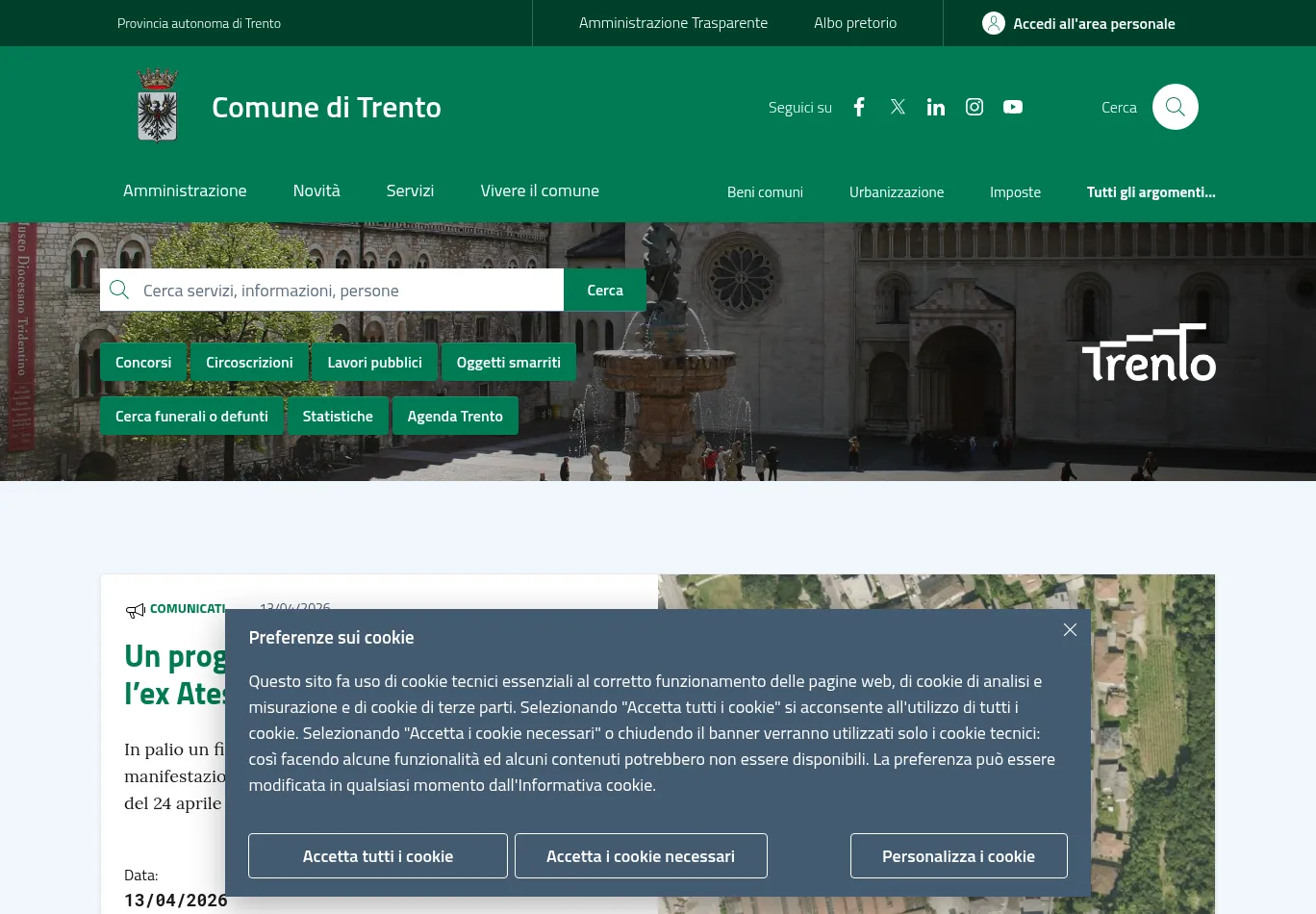Open Personalizza i cookie settings
The width and height of the screenshot is (1316, 914).
(958, 856)
